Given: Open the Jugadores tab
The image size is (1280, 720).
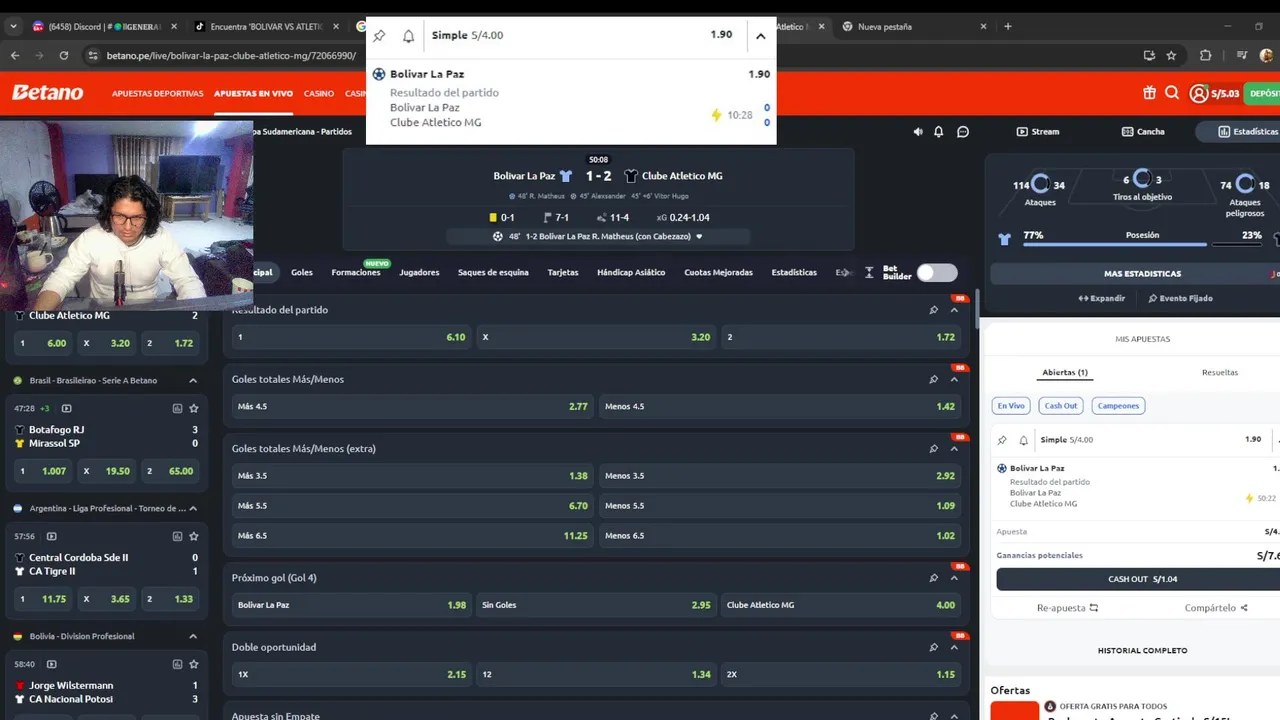Looking at the screenshot, I should coord(419,272).
